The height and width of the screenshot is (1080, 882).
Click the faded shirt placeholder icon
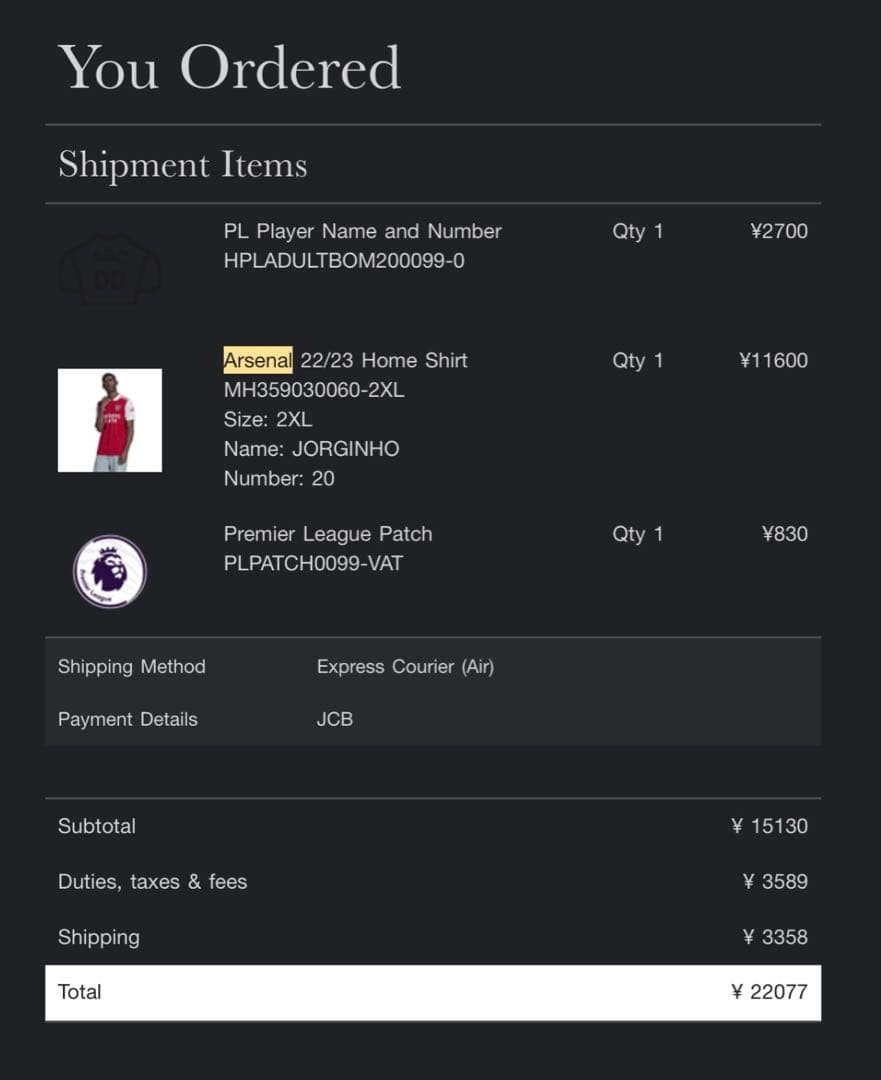(x=110, y=269)
